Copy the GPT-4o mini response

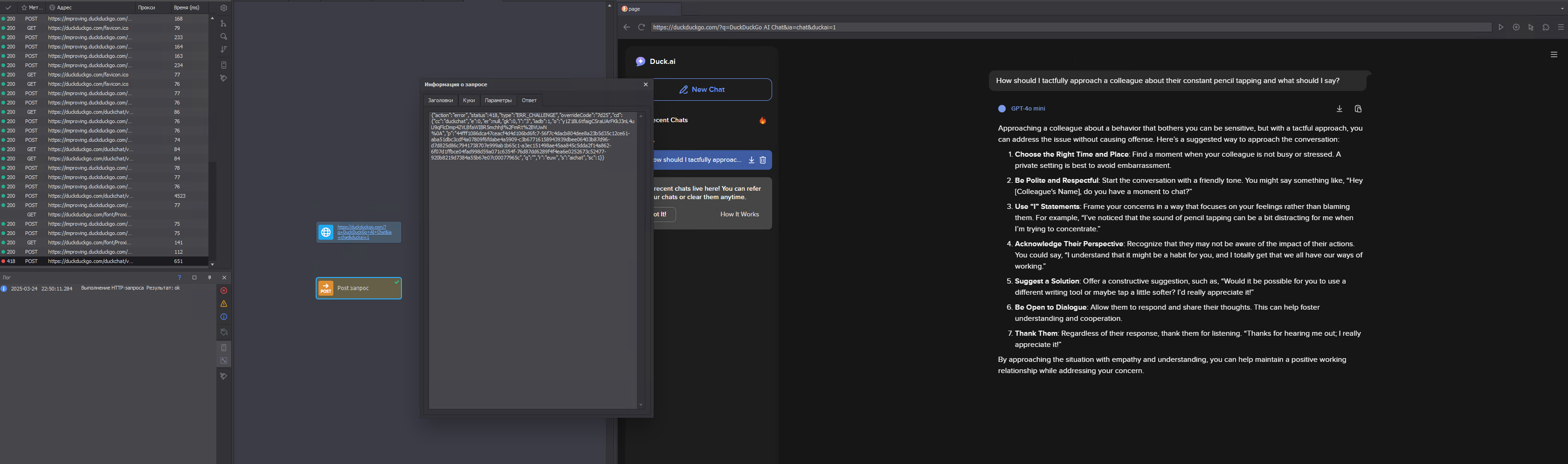pos(1358,109)
